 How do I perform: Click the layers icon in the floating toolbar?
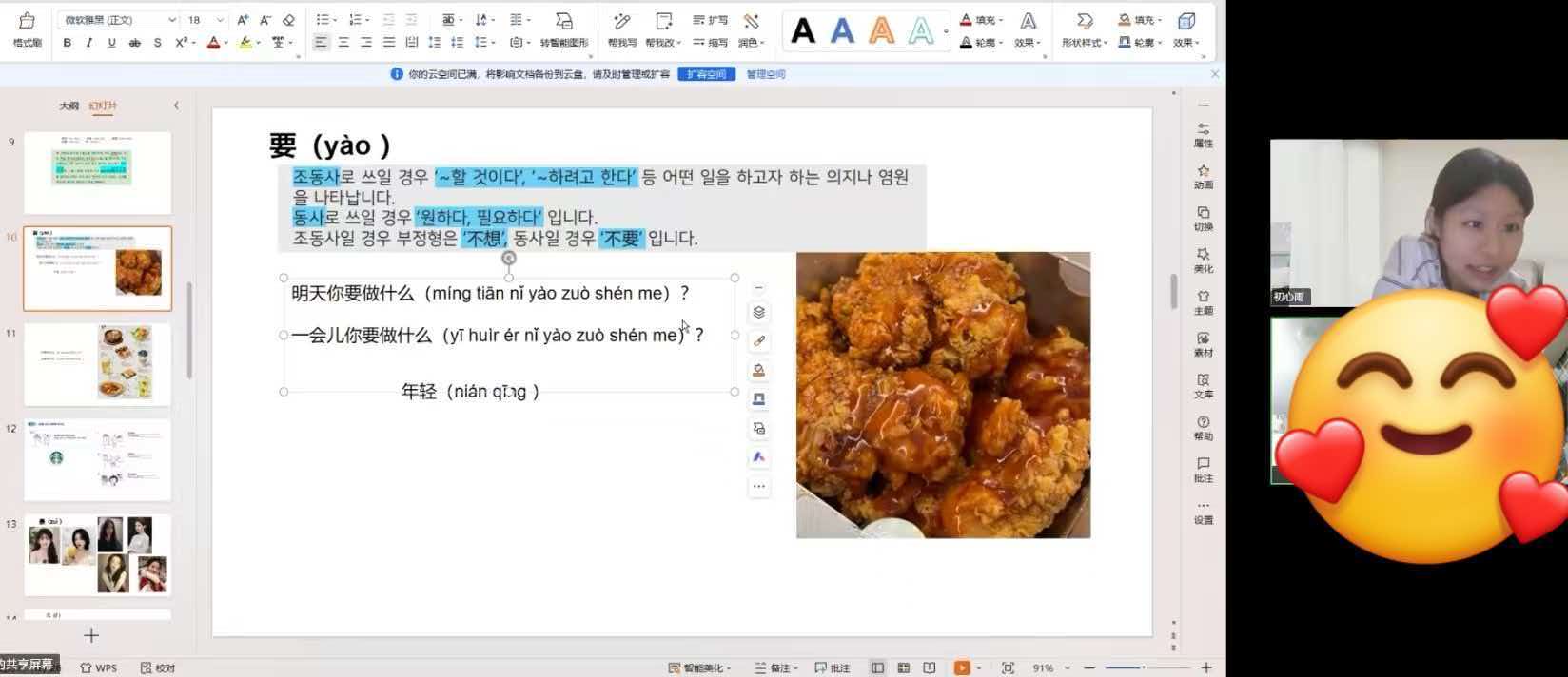coord(758,312)
